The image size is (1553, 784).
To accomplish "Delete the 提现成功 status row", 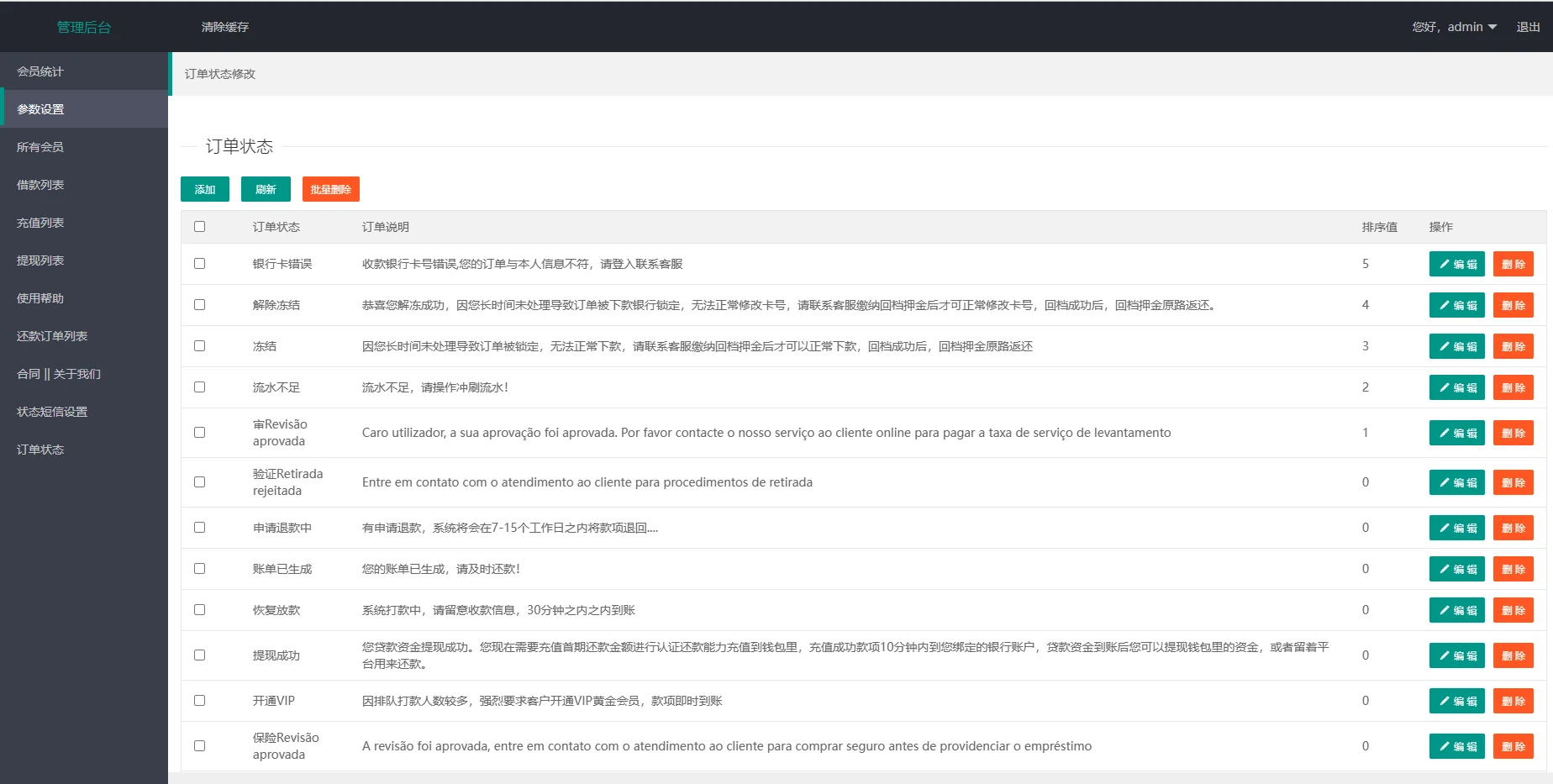I will [x=1513, y=655].
